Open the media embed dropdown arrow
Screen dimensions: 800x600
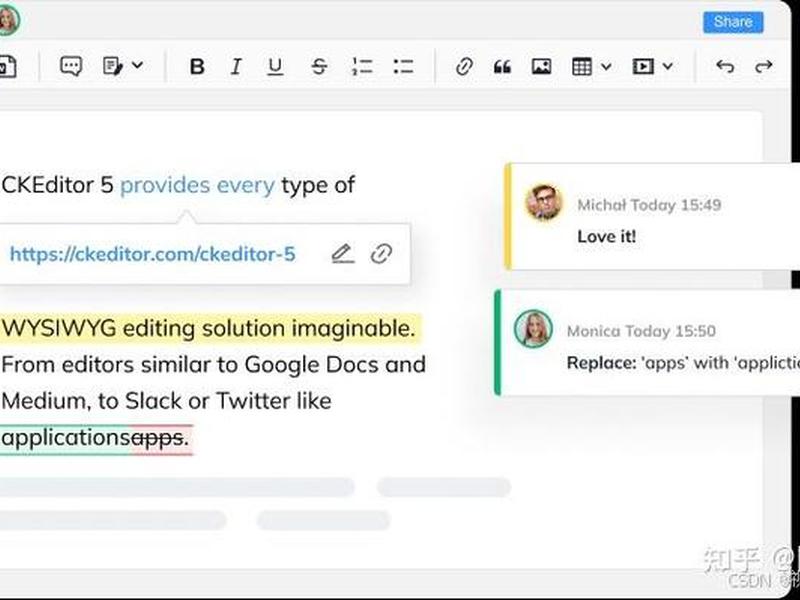pyautogui.click(x=668, y=66)
